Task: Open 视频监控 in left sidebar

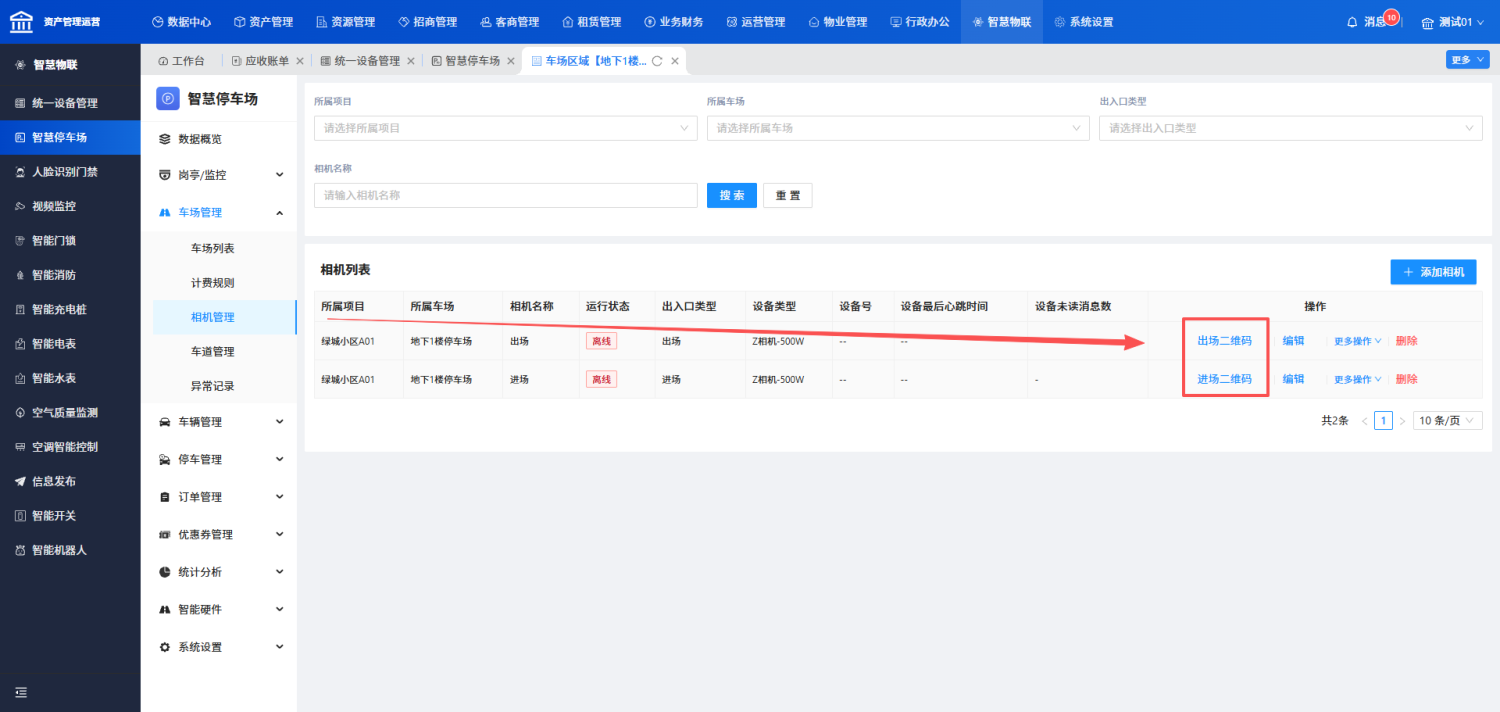Action: (x=70, y=206)
